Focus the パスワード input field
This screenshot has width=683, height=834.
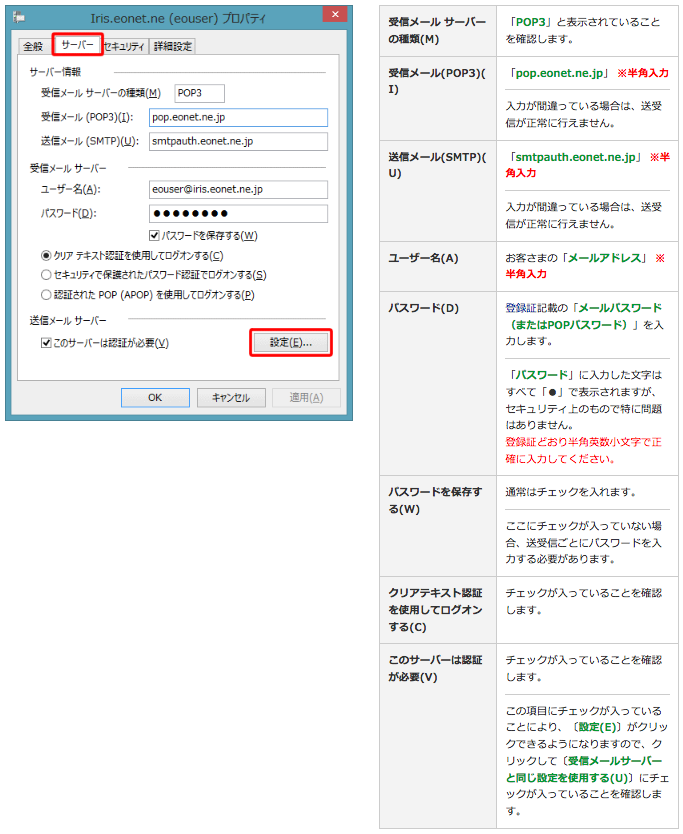[x=238, y=213]
